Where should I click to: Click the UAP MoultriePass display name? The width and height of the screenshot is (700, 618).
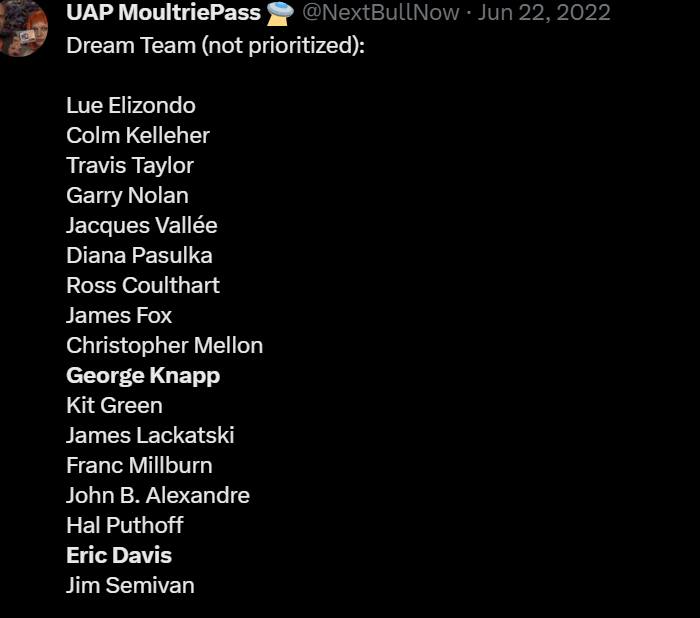tap(163, 13)
